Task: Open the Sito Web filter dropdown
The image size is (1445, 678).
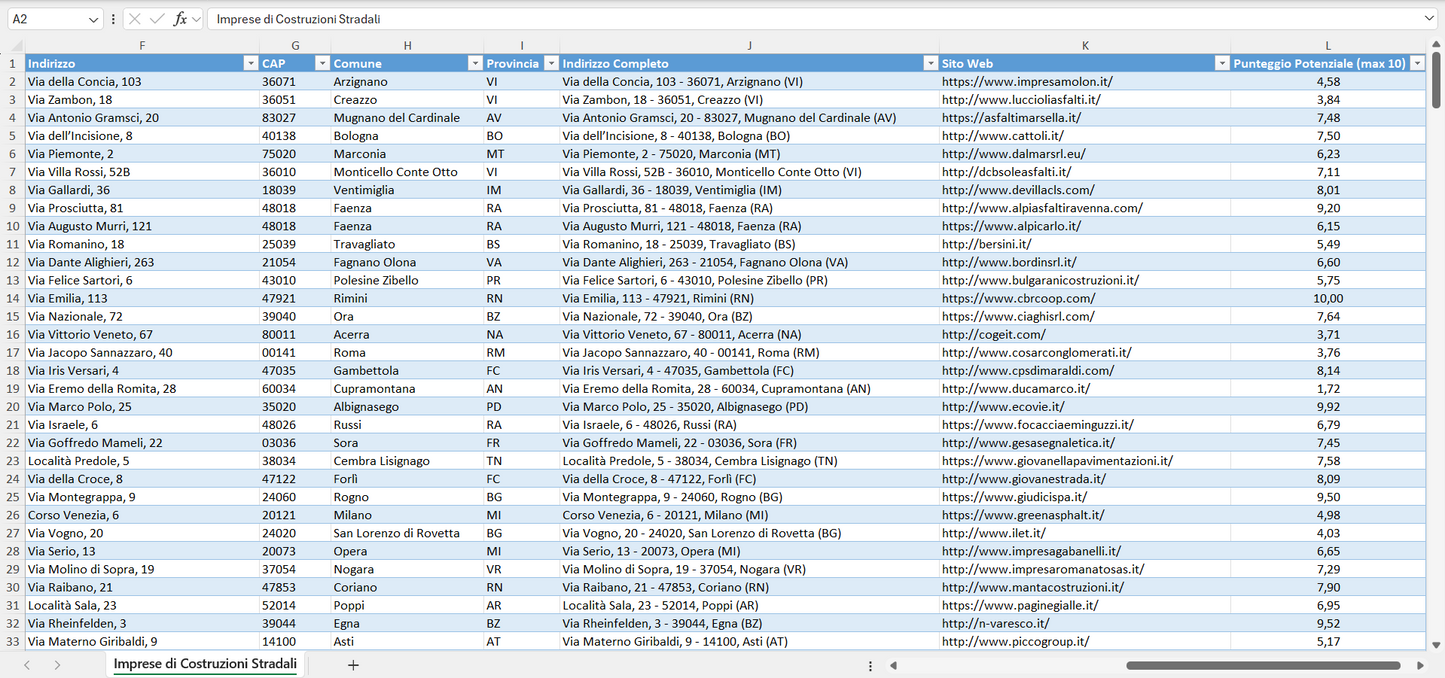Action: [1221, 63]
